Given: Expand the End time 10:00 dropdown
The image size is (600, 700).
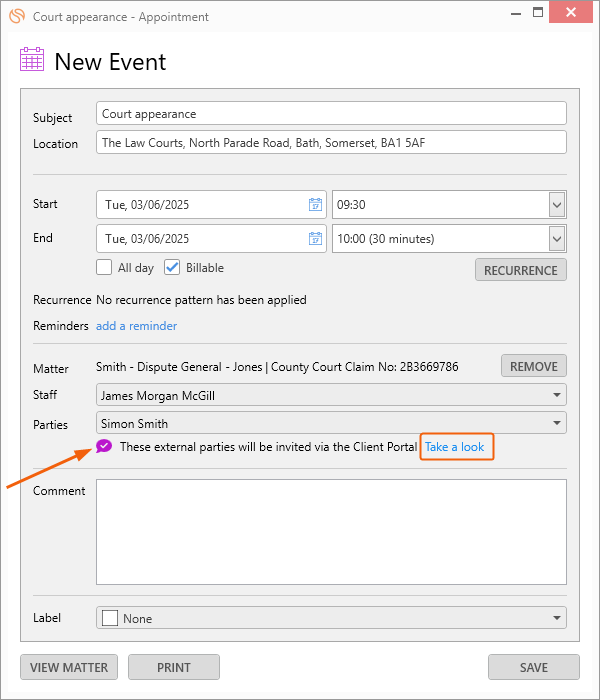Looking at the screenshot, I should (557, 239).
